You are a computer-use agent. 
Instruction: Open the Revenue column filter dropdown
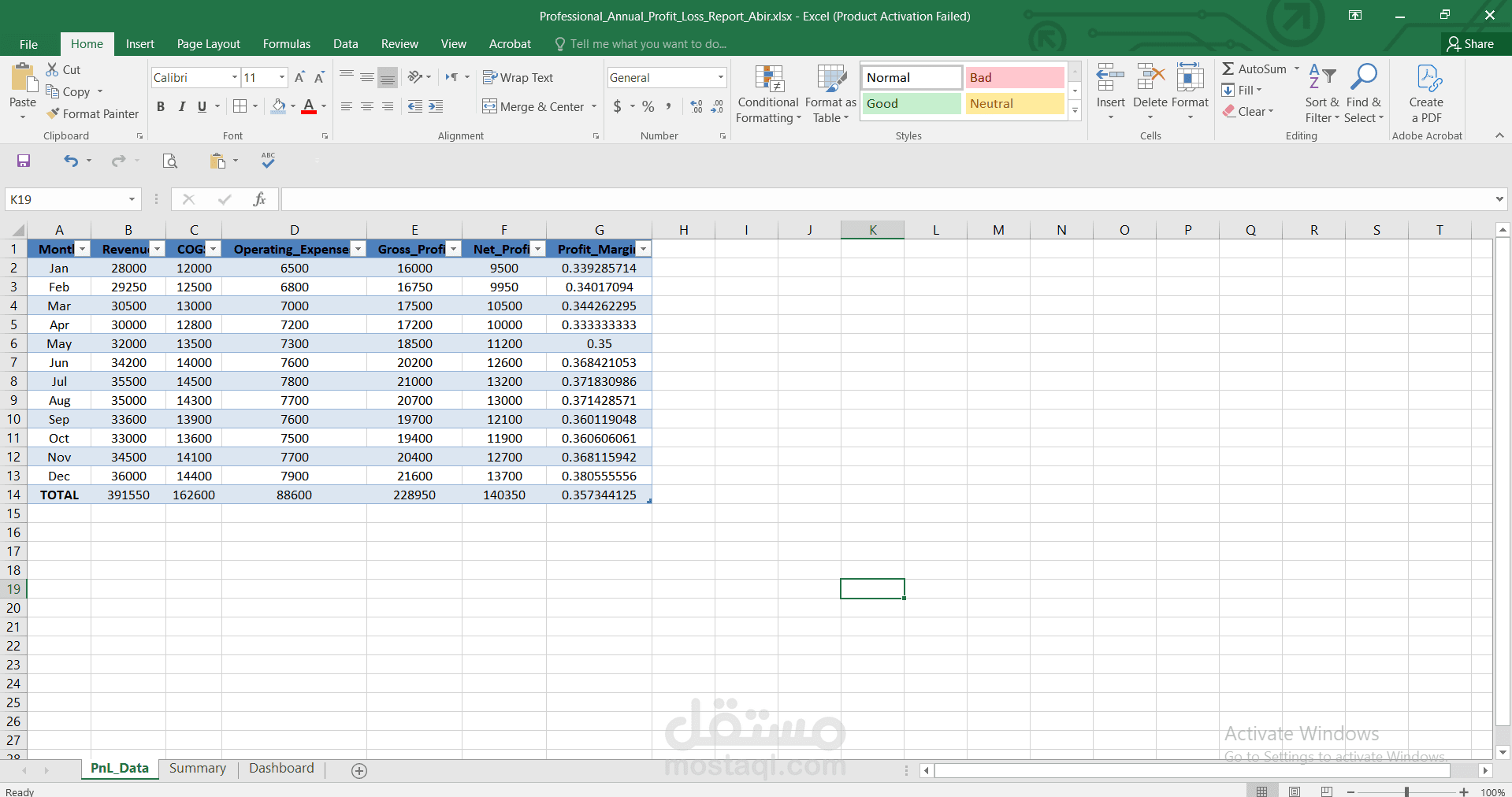click(158, 249)
